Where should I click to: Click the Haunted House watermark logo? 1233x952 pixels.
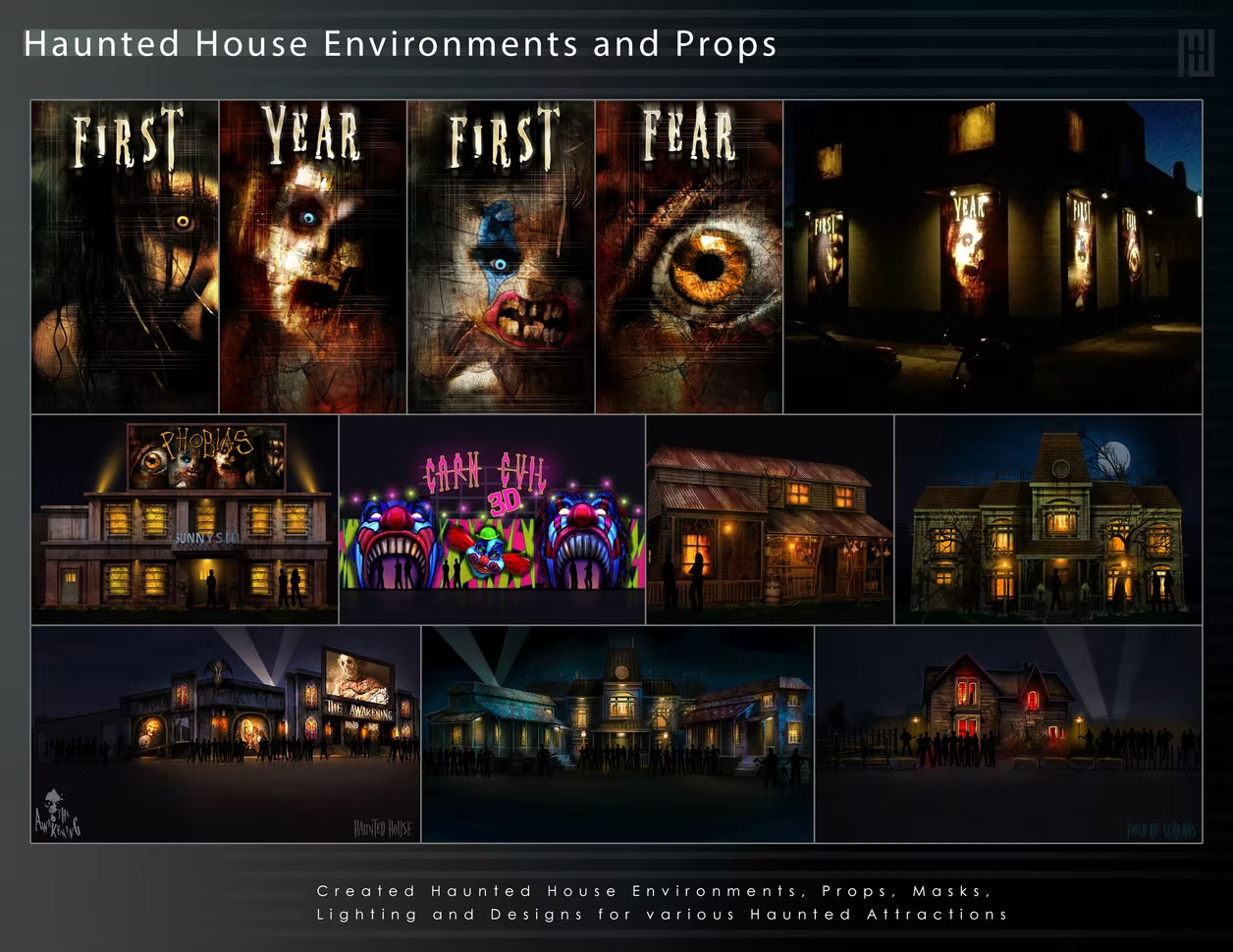(x=384, y=829)
